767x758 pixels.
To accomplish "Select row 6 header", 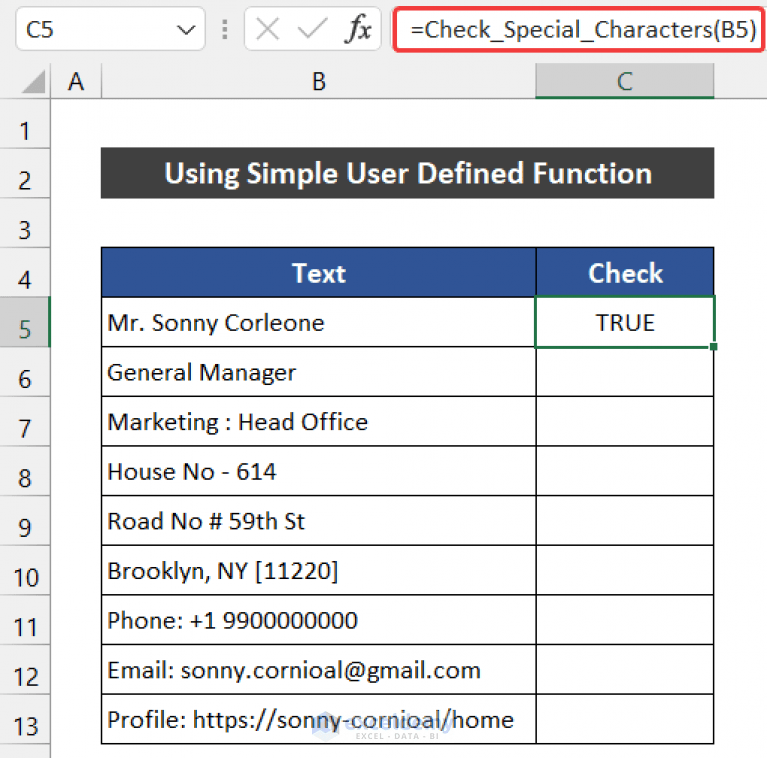I will click(25, 372).
